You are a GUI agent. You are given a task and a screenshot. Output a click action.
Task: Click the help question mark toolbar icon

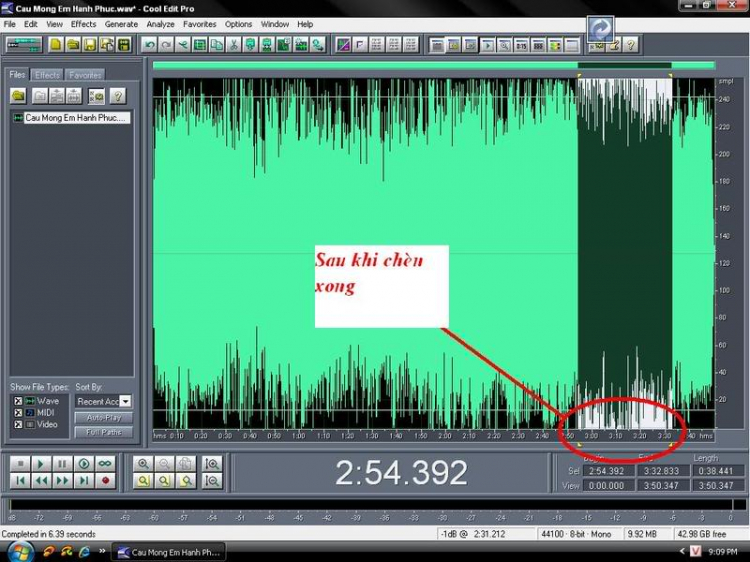[x=631, y=45]
